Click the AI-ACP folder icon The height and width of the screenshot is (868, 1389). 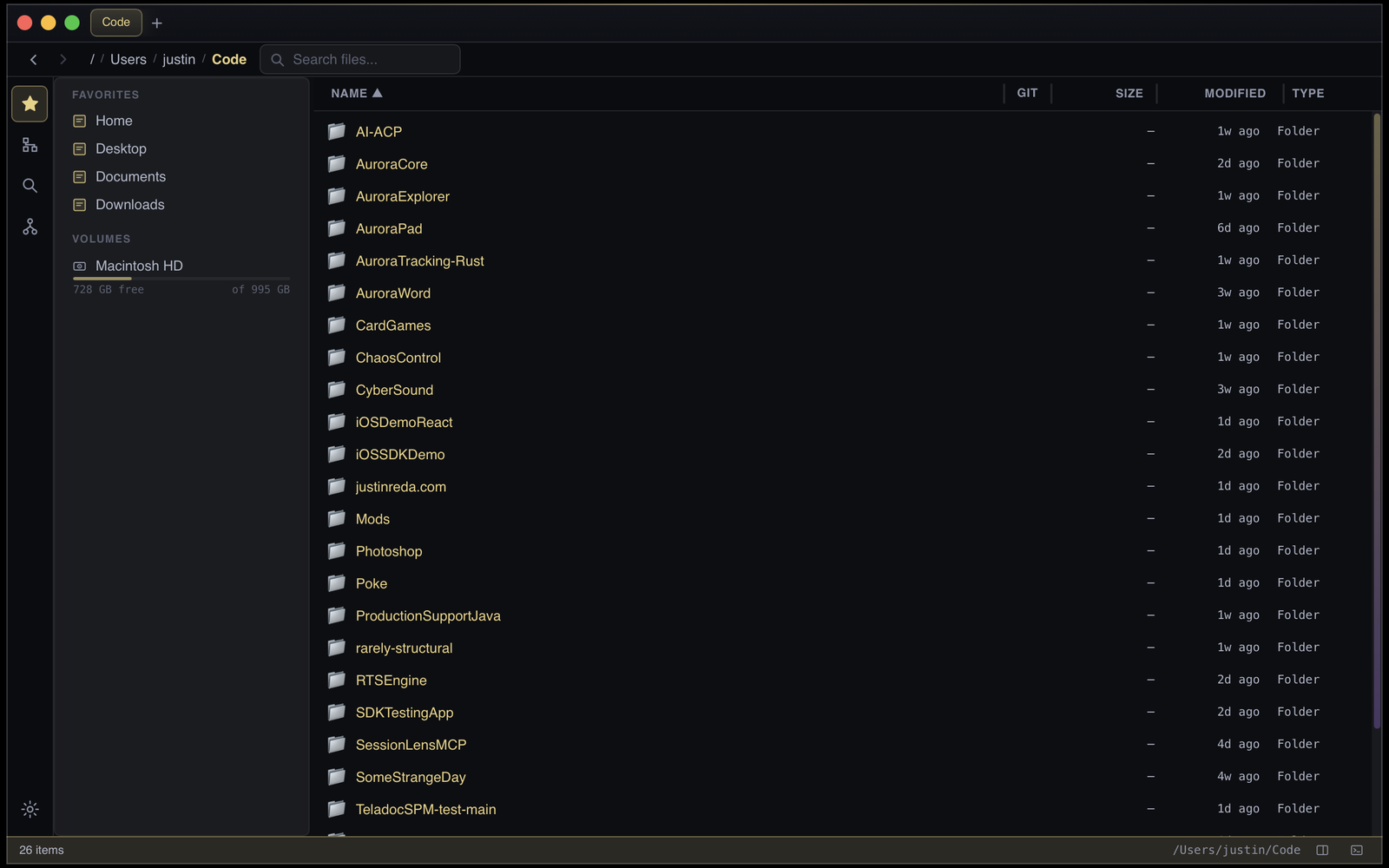[337, 131]
